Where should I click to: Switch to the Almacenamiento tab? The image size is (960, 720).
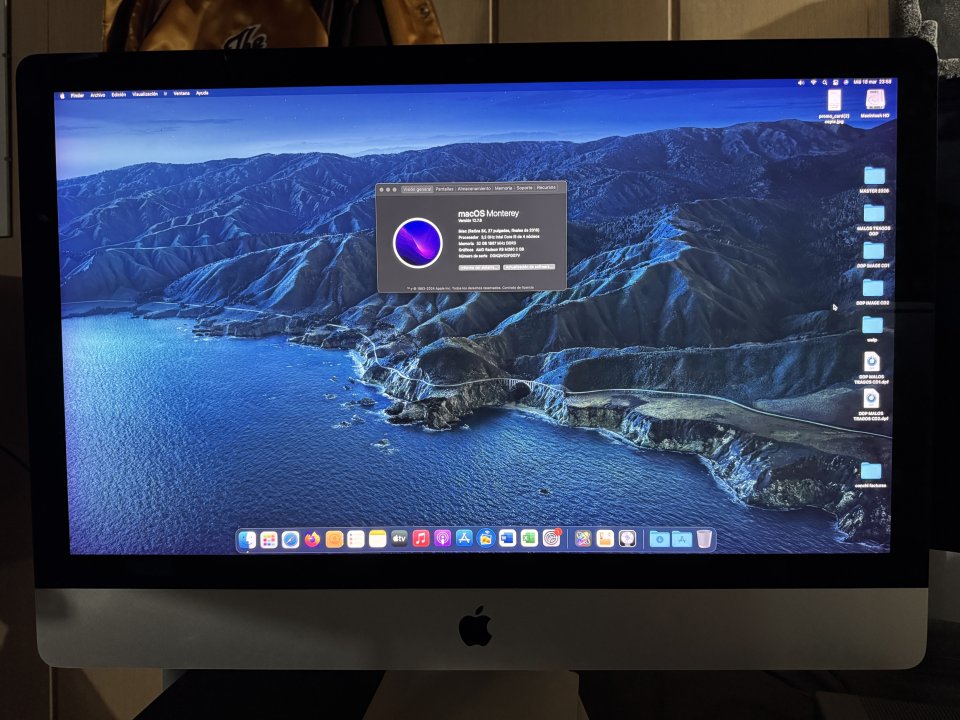coord(473,188)
